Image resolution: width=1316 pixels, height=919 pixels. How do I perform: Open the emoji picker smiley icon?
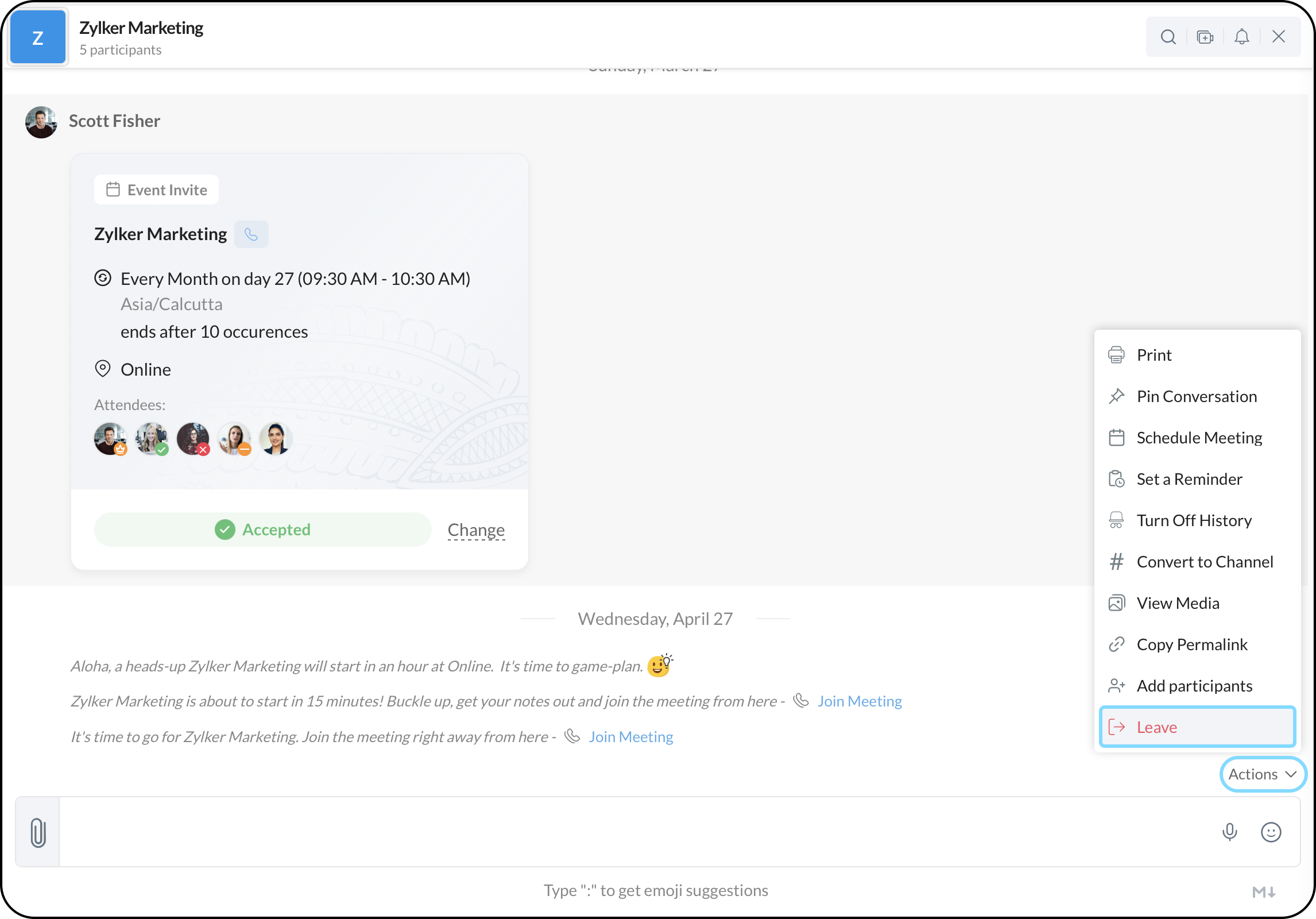click(x=1271, y=832)
